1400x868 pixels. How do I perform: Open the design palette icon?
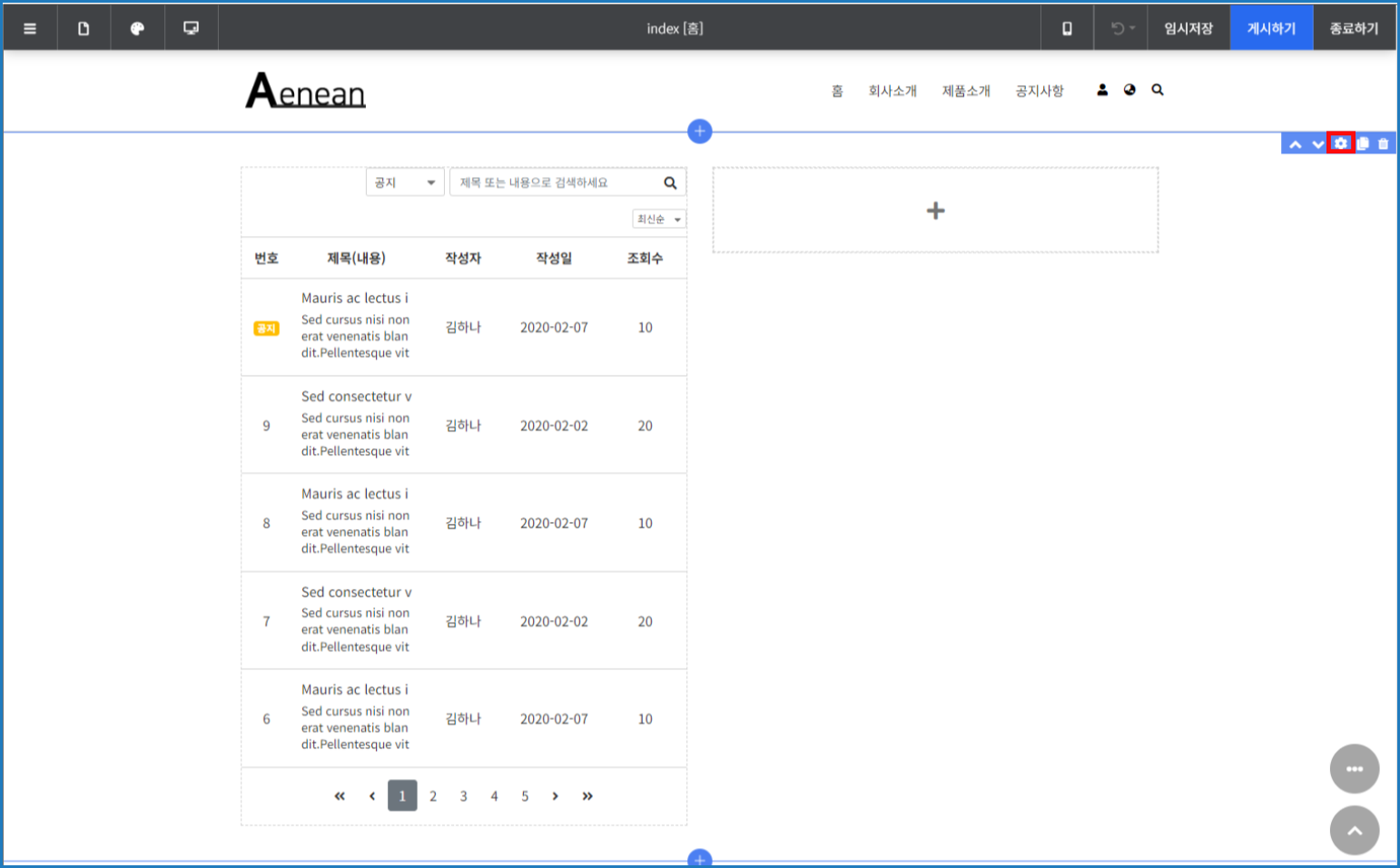tap(137, 28)
